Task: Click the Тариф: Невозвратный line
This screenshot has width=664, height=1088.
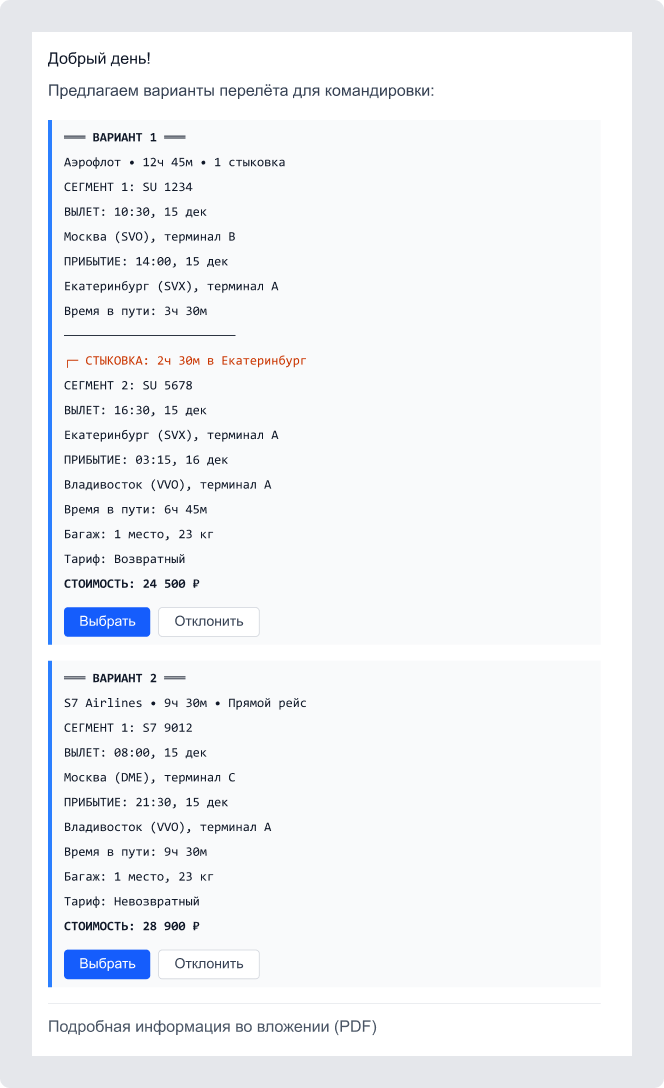Action: tap(132, 902)
